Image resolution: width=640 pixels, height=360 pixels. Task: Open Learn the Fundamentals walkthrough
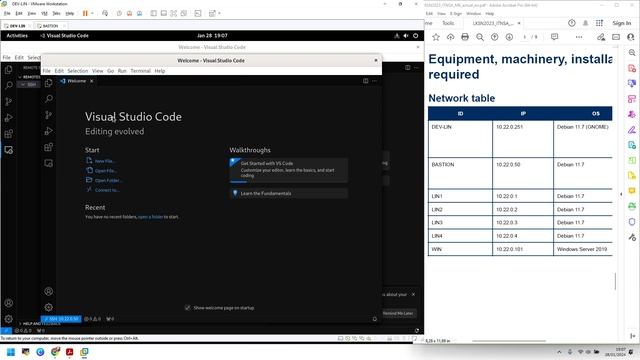point(289,193)
